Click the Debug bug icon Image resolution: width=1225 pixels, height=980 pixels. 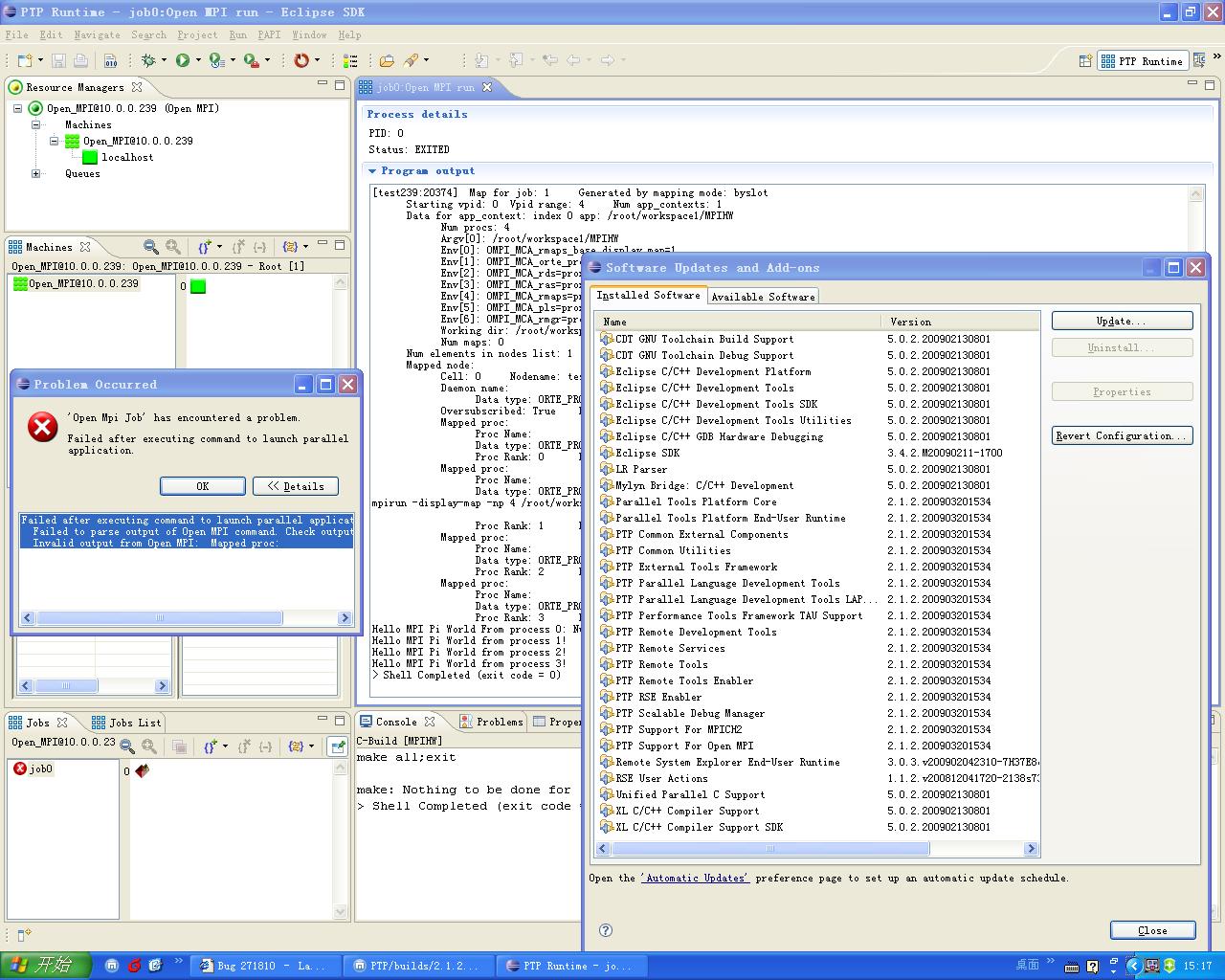tap(148, 60)
